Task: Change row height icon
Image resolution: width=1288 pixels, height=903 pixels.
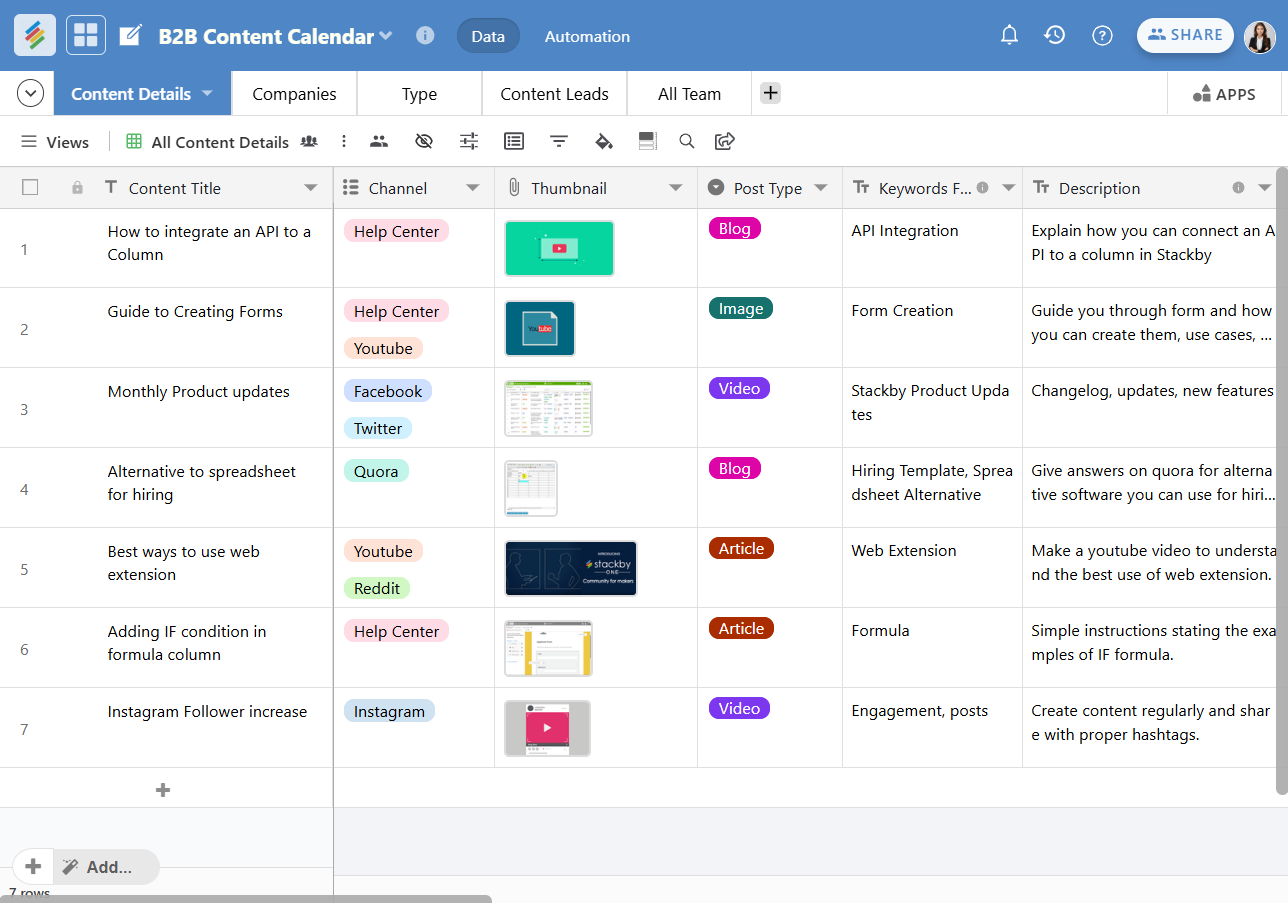Action: 647,141
